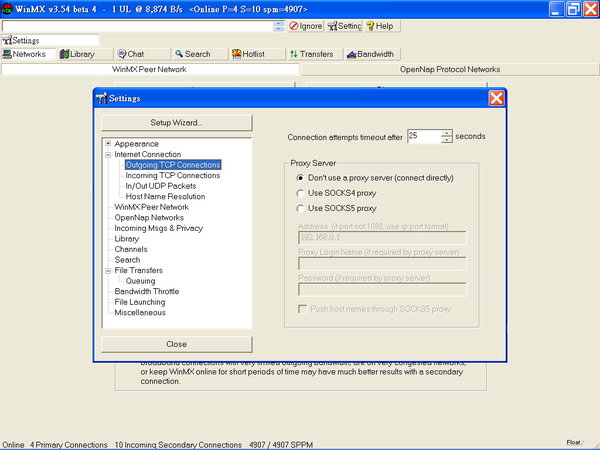Toggle Push host names through SOCKS5 proxy
This screenshot has width=600, height=450.
(x=303, y=309)
